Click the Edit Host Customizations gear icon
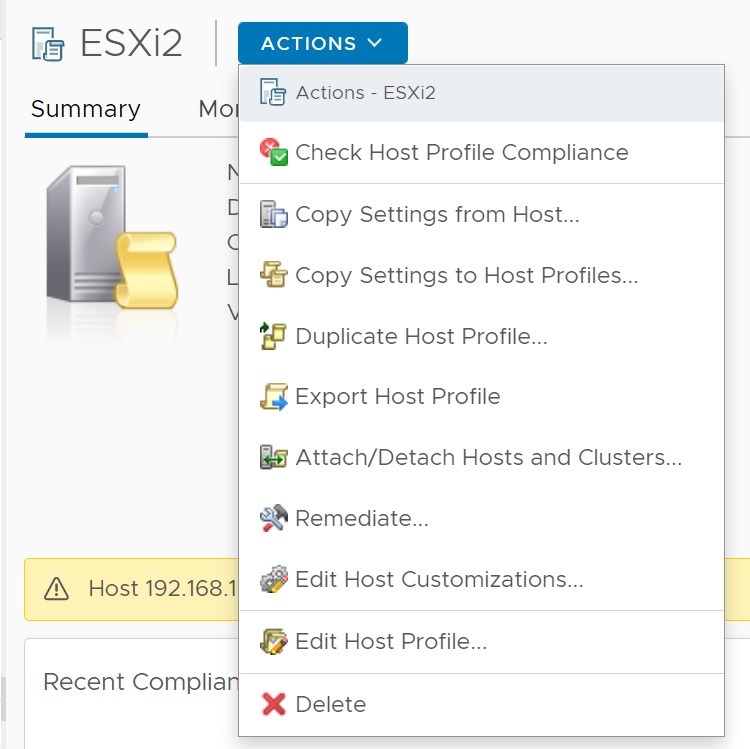The image size is (750, 749). point(273,580)
